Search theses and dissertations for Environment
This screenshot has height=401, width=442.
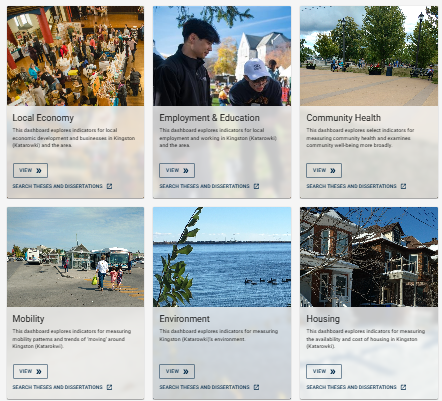pos(204,387)
